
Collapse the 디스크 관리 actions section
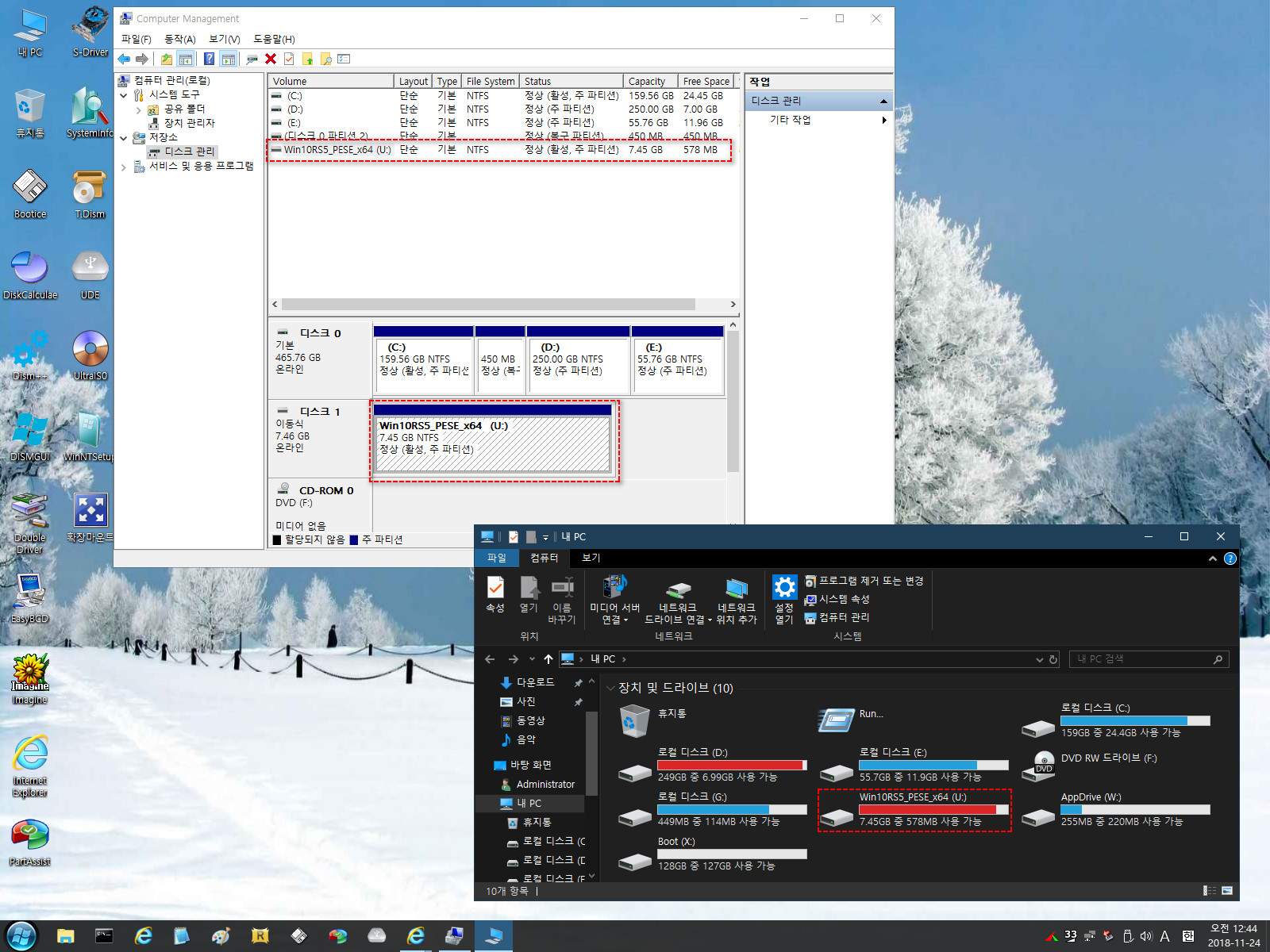(x=883, y=101)
